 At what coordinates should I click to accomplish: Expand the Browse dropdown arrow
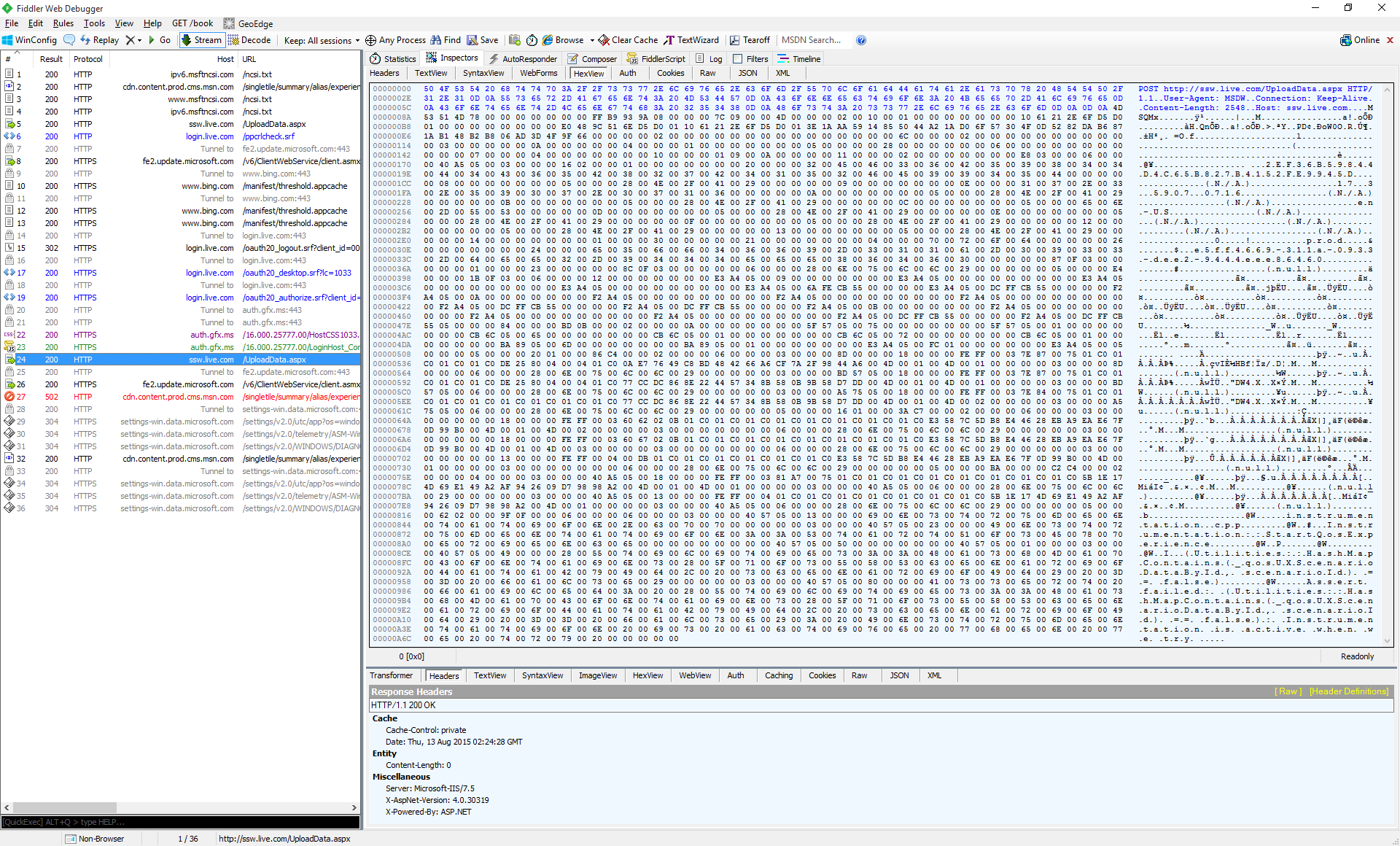point(592,40)
